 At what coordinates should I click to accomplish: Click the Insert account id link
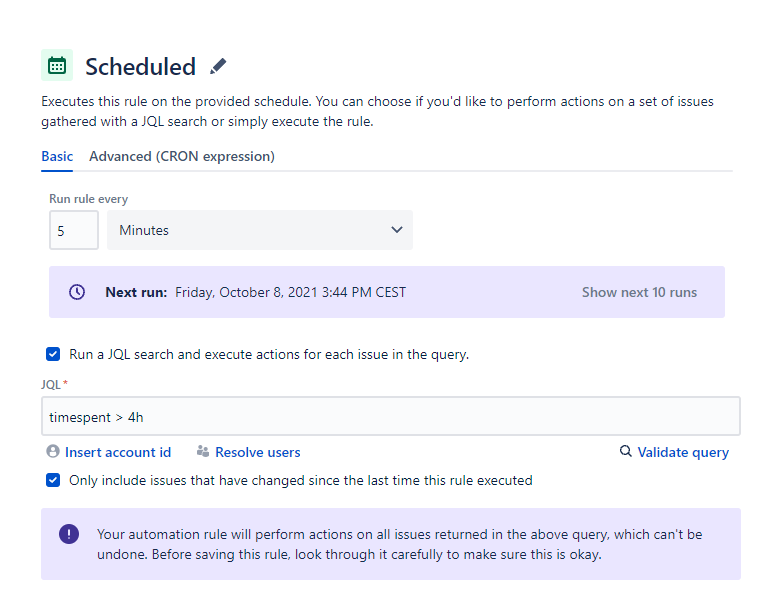(x=118, y=452)
